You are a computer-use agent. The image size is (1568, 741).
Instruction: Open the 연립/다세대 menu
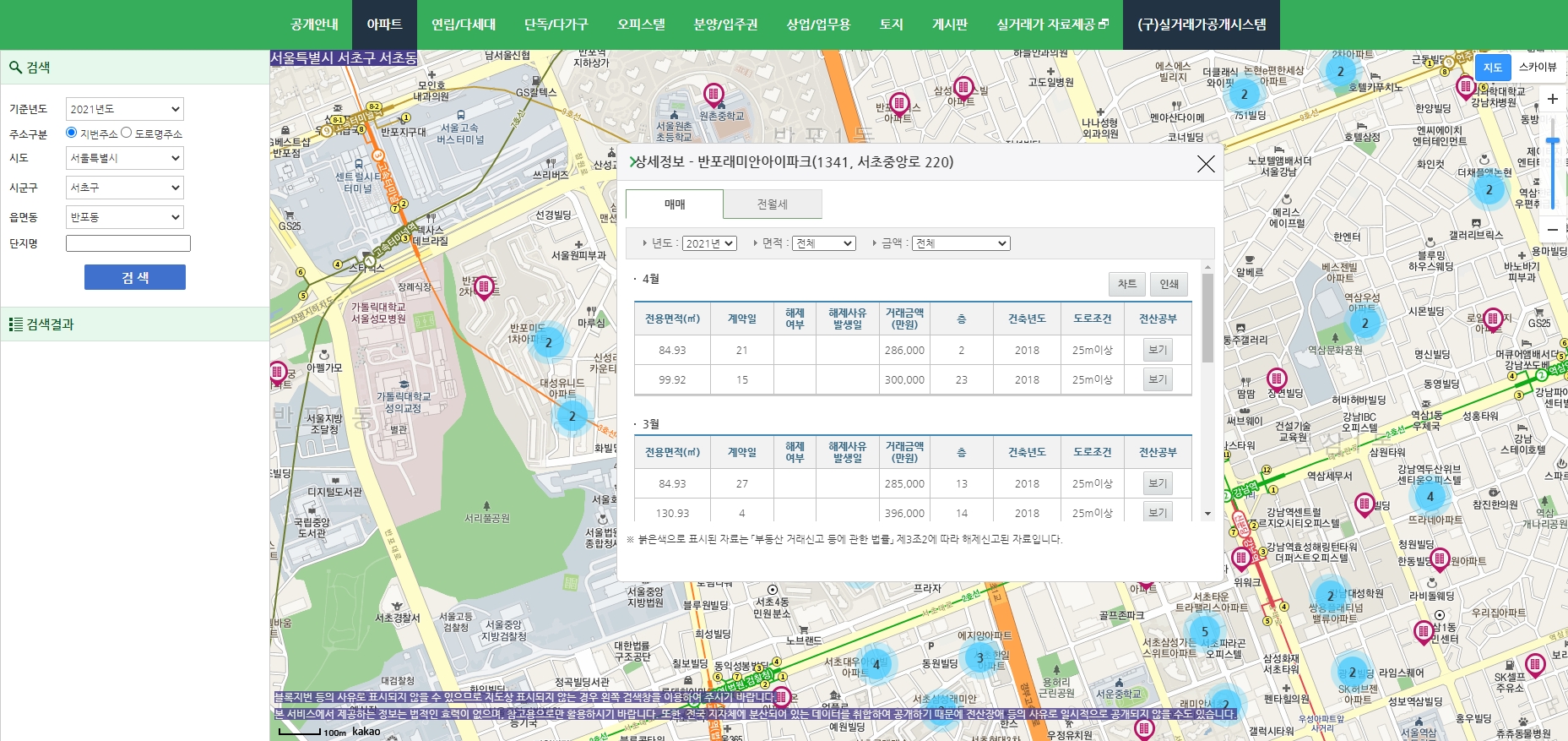point(464,25)
